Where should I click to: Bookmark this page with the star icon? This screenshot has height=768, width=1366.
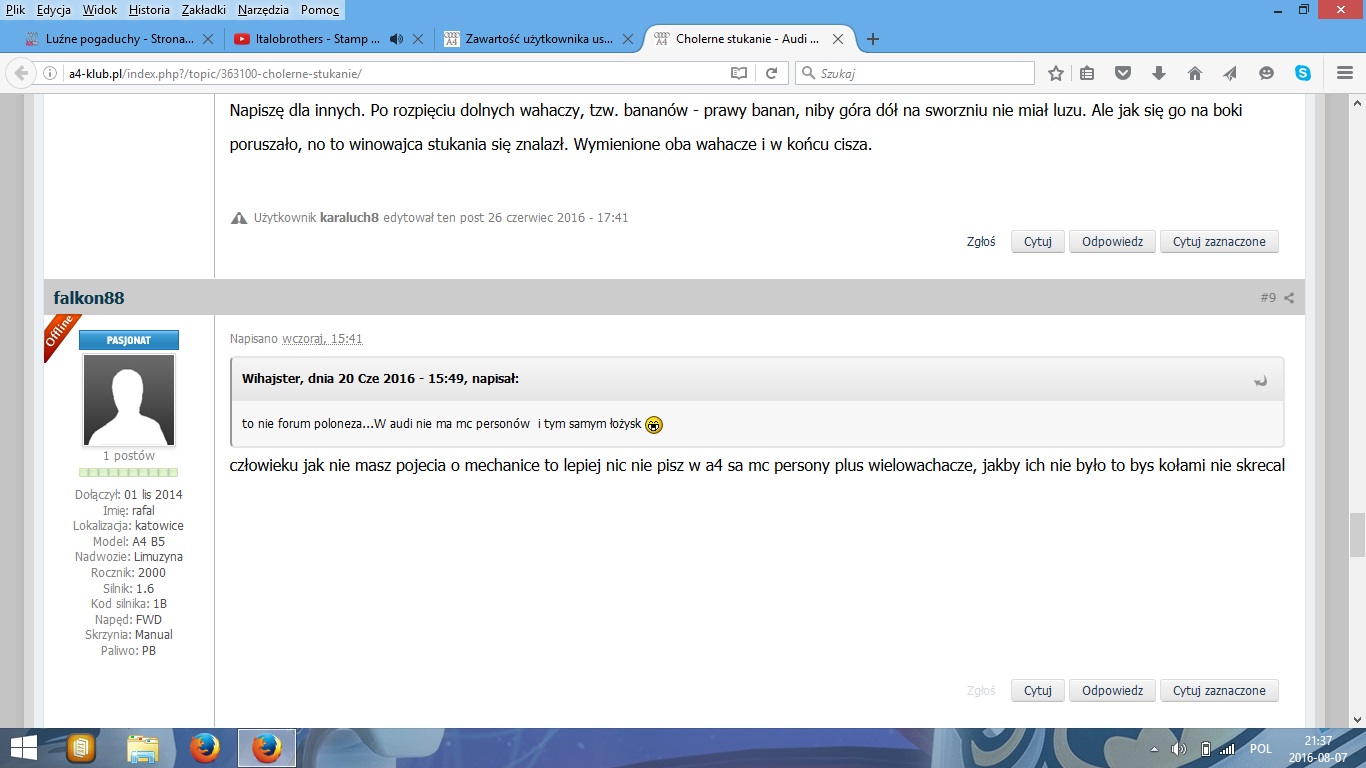(1055, 73)
